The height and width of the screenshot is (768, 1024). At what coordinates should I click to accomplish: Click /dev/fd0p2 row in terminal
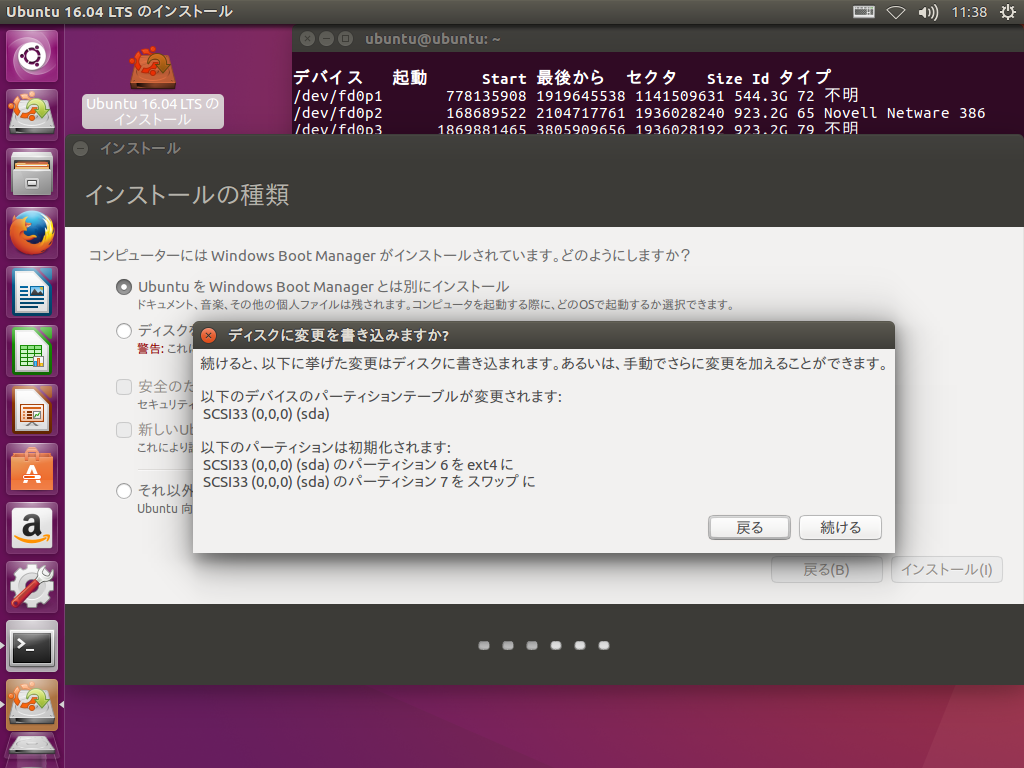tap(639, 113)
